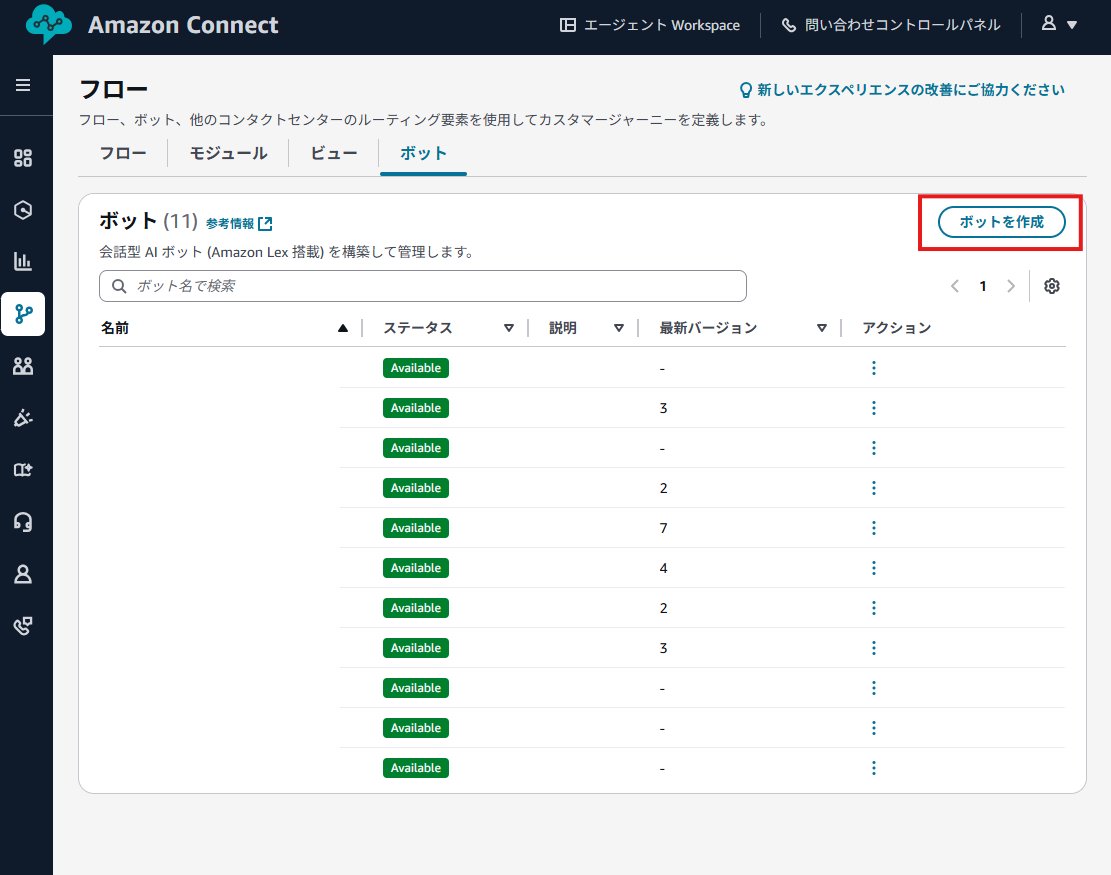Click the Amazon Connect cloud logo
1111x875 pixels.
49,25
